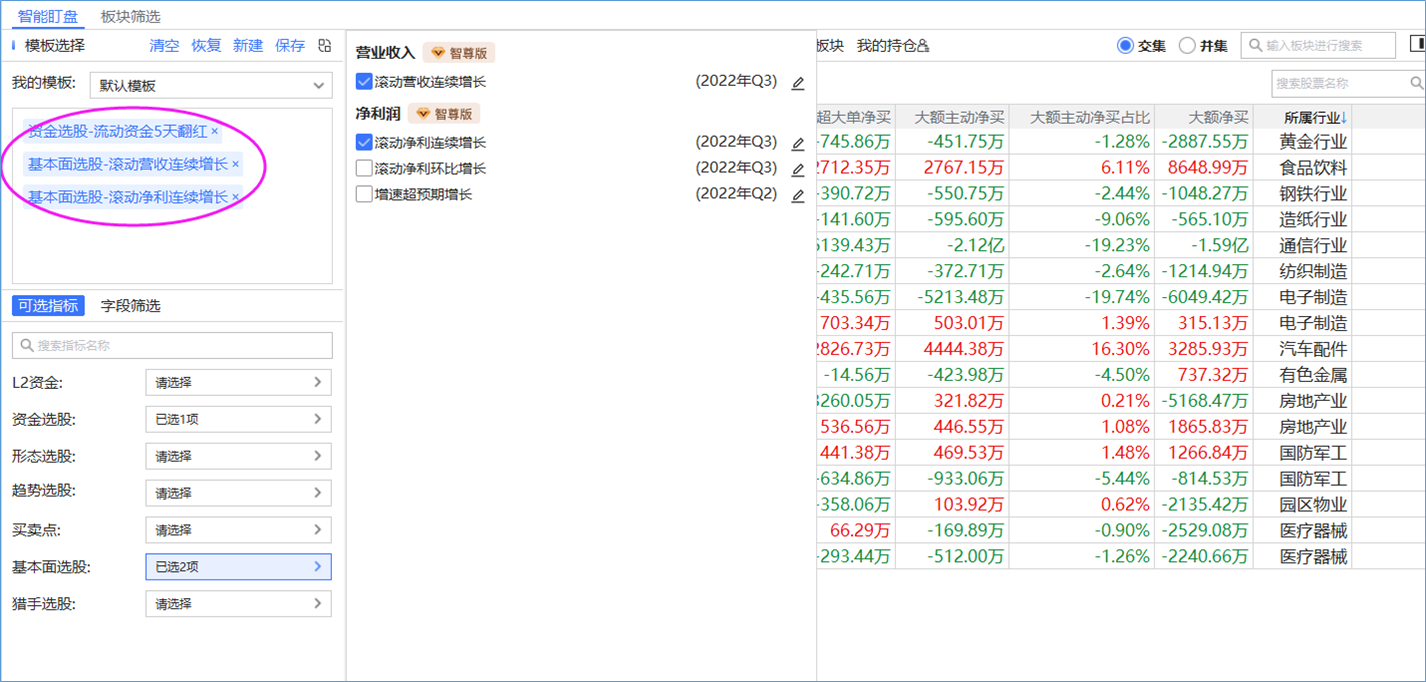Viewport: 1426px width, 682px height.
Task: Select the 并集 radio option
Action: 1187,45
